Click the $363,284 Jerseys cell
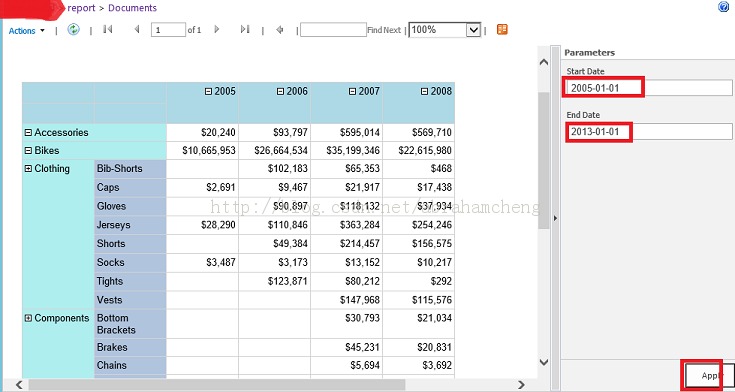Screen dimensions: 735x392 pos(346,225)
